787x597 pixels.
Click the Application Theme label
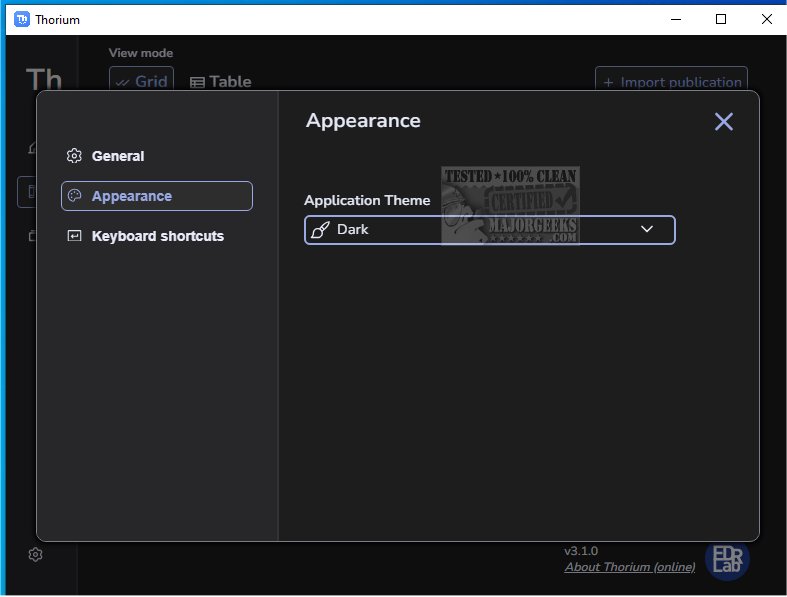(x=367, y=200)
